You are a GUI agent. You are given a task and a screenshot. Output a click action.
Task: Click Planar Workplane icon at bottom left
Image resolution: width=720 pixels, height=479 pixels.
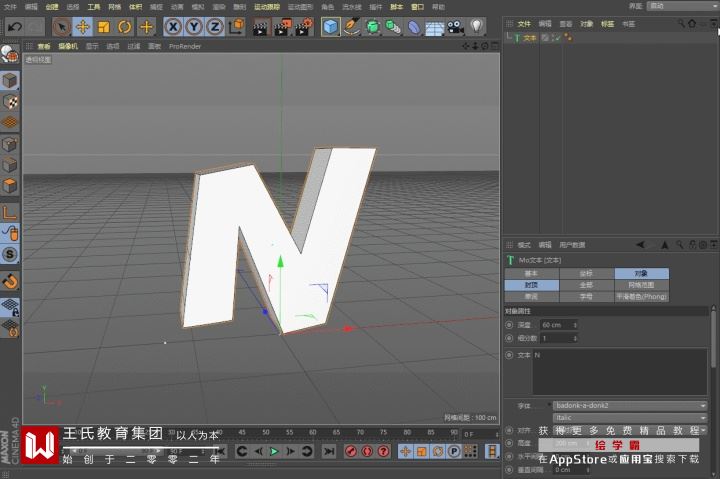10,328
